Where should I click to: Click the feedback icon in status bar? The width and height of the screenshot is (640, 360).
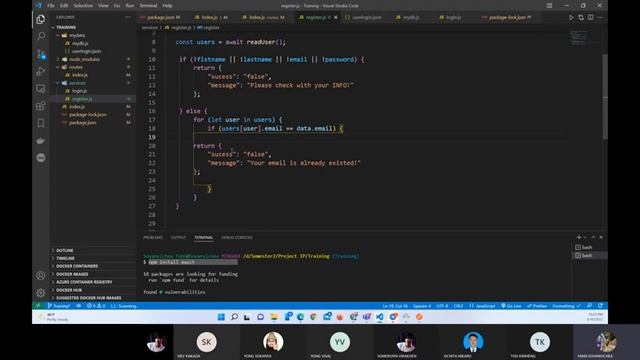[590, 306]
